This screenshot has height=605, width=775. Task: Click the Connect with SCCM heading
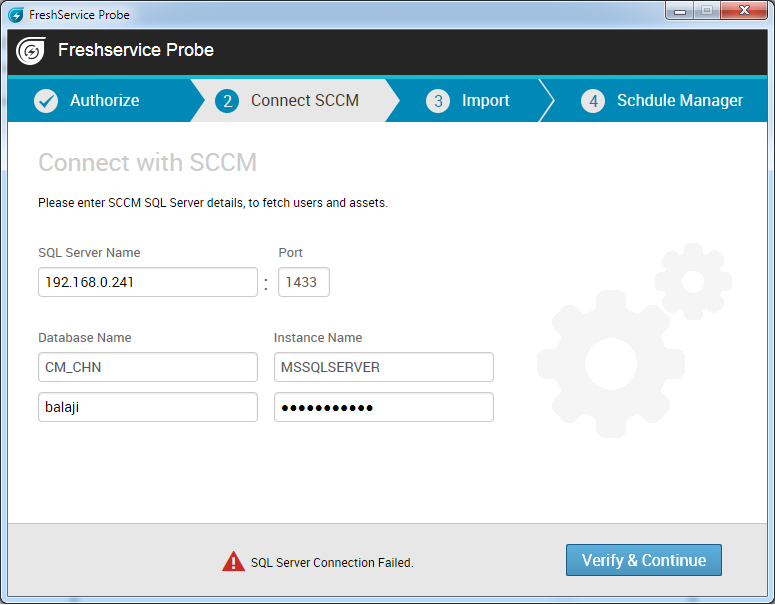(x=147, y=162)
